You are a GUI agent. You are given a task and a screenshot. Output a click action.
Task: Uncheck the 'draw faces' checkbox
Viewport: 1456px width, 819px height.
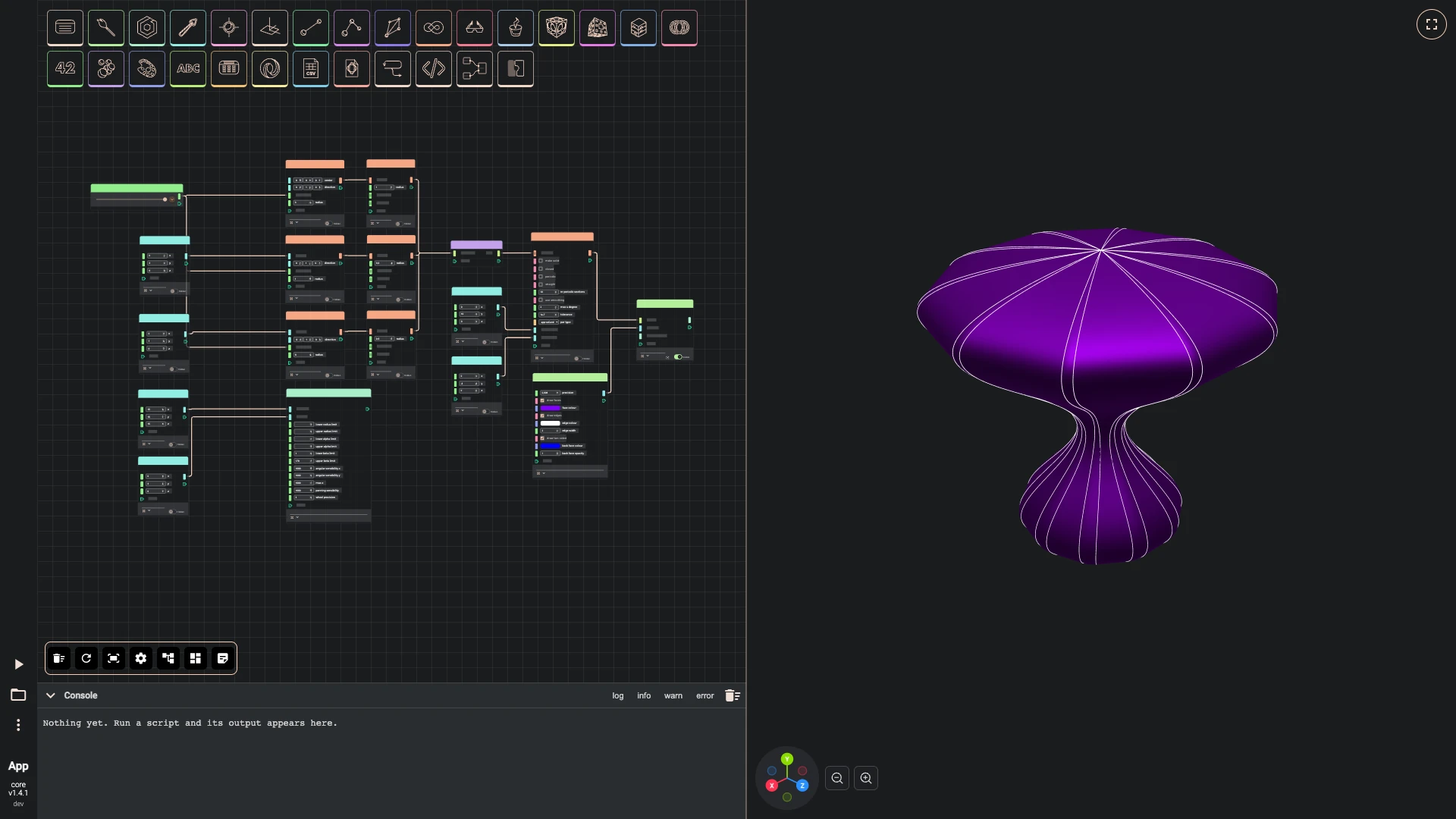pos(542,400)
